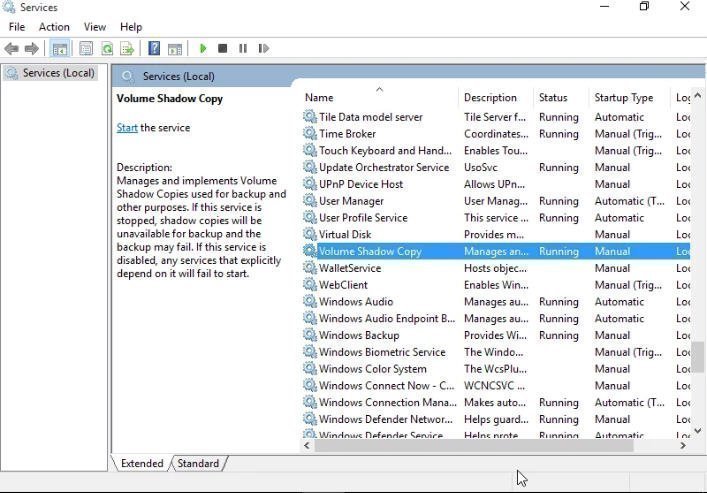Sort by the Status column header

561,97
